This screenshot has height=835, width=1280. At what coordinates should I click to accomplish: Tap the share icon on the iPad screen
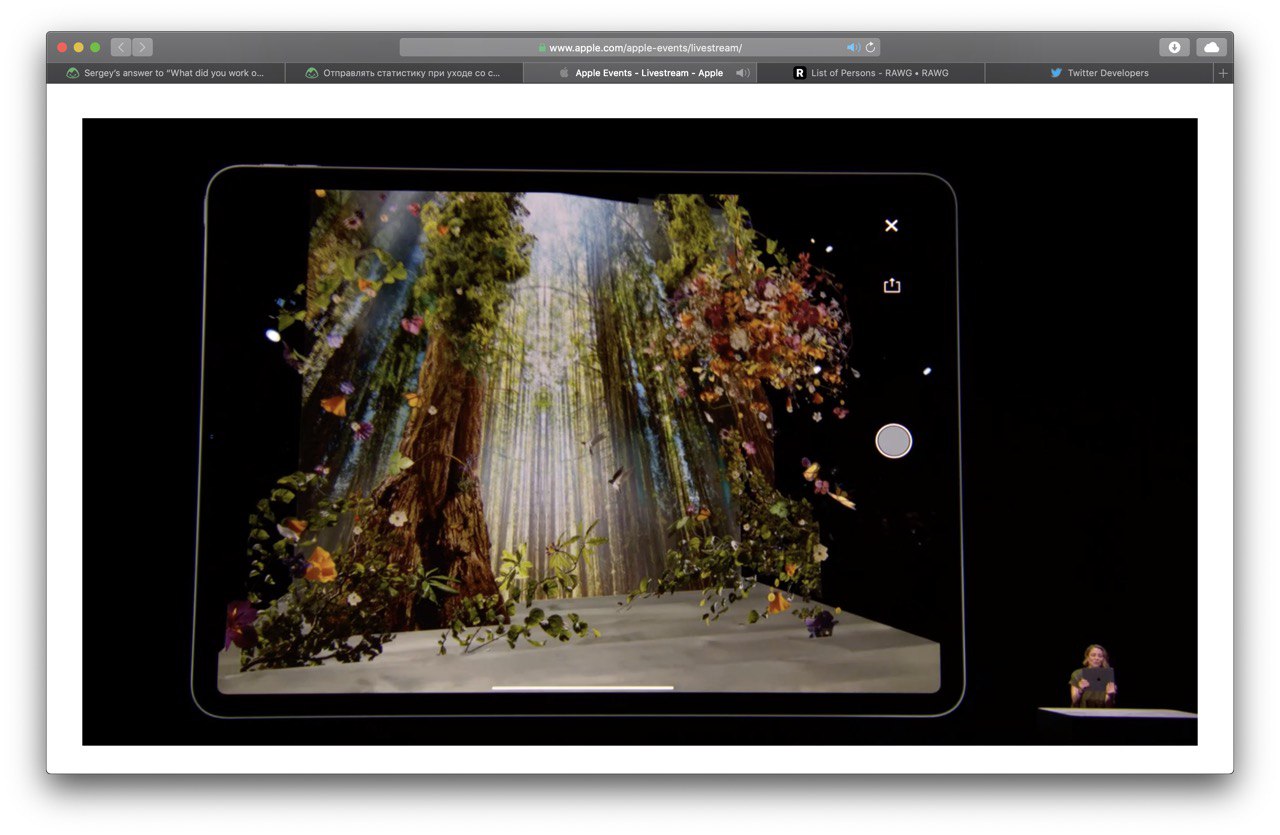[892, 285]
